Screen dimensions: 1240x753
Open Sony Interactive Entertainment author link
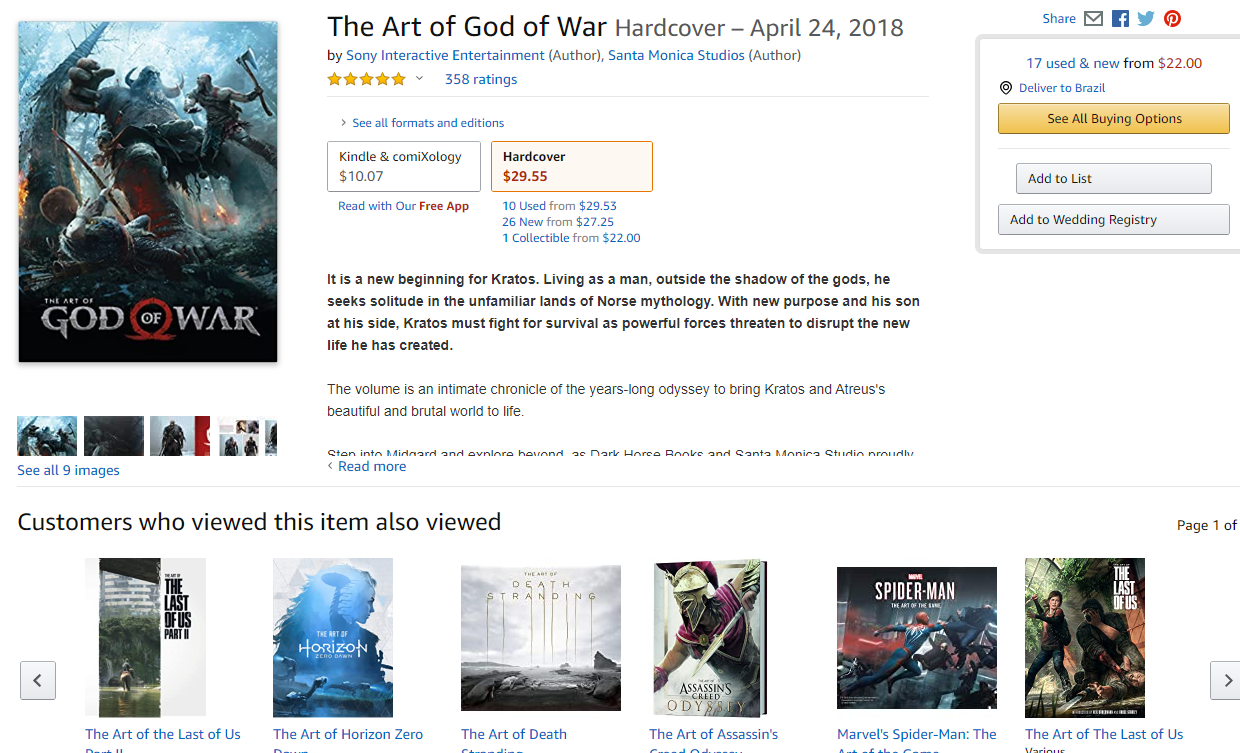coord(445,55)
